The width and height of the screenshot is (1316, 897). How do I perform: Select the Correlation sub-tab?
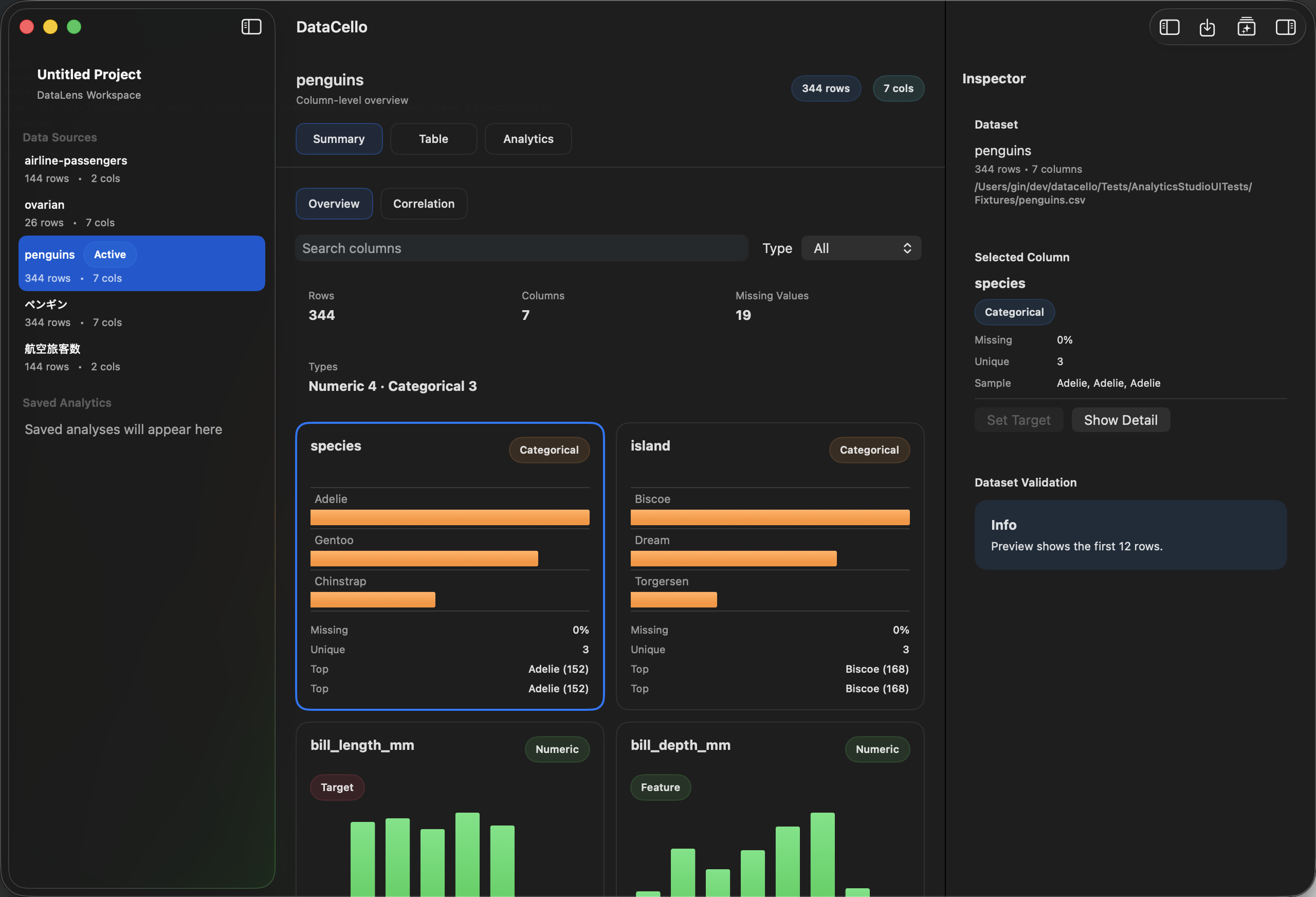[x=424, y=204]
